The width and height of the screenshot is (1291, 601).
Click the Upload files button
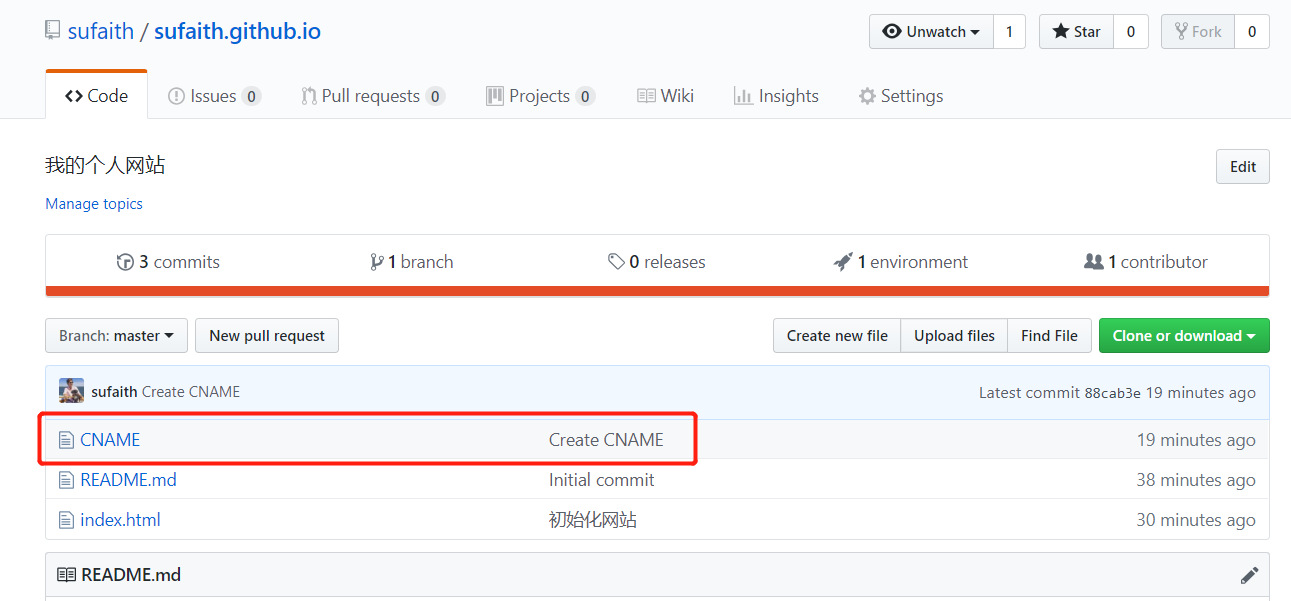(x=954, y=336)
